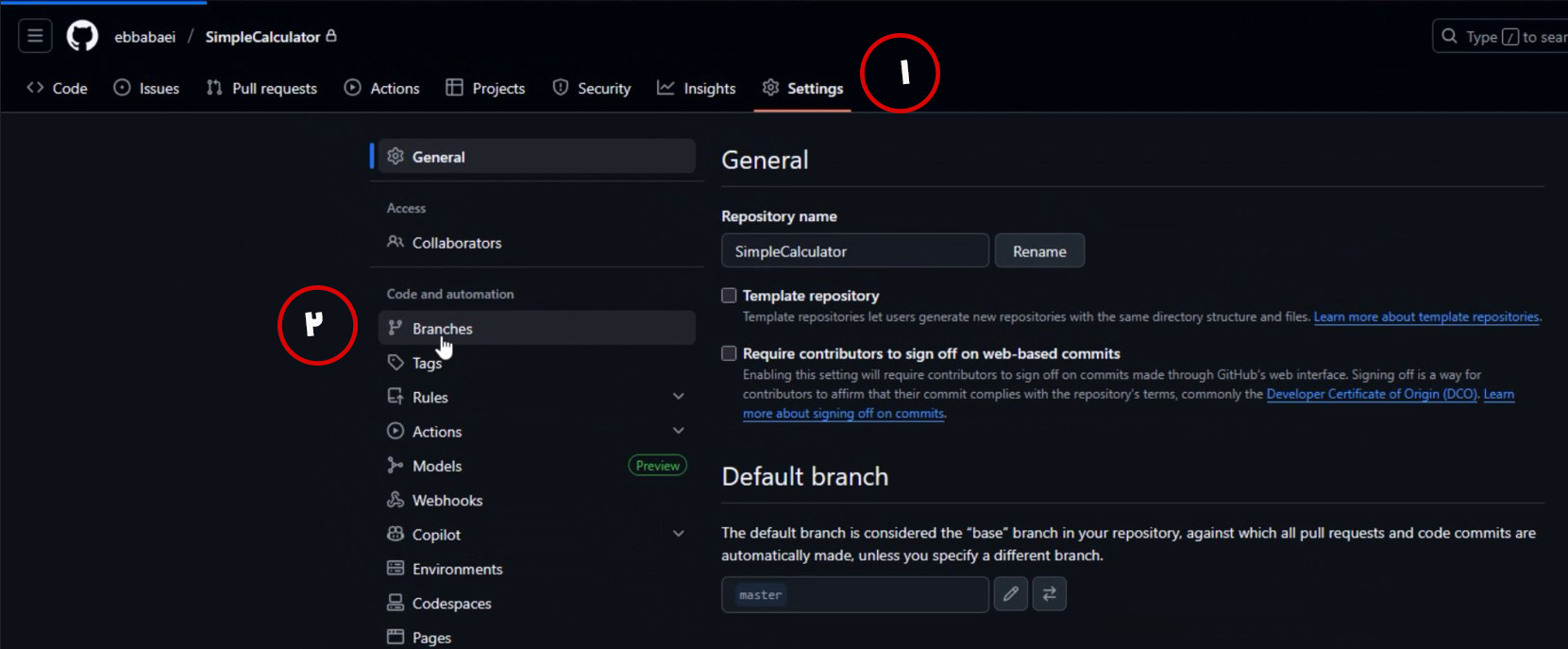
Task: Expand the Rules section chevron
Action: coord(678,397)
